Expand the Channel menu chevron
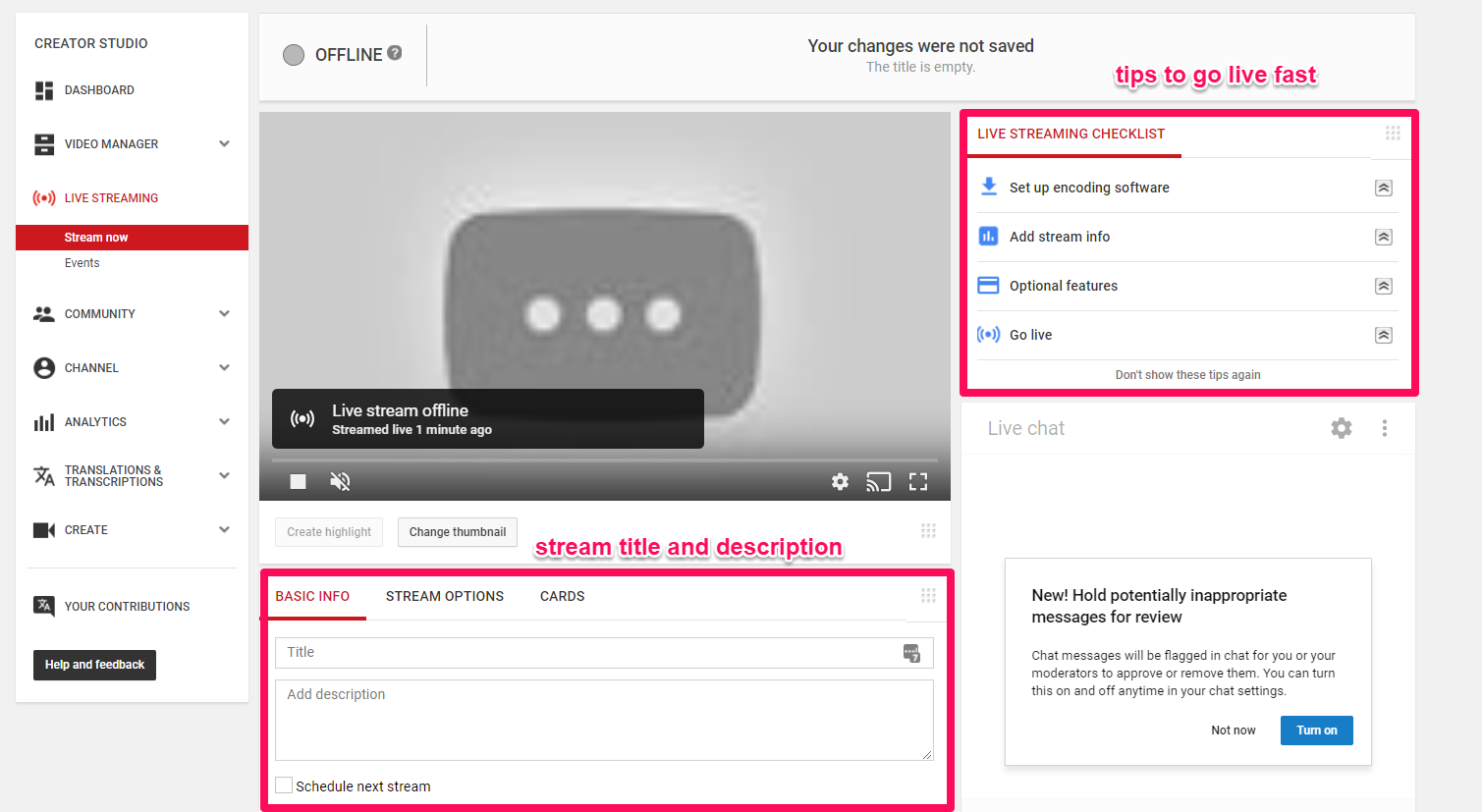The width and height of the screenshot is (1482, 812). coord(224,368)
